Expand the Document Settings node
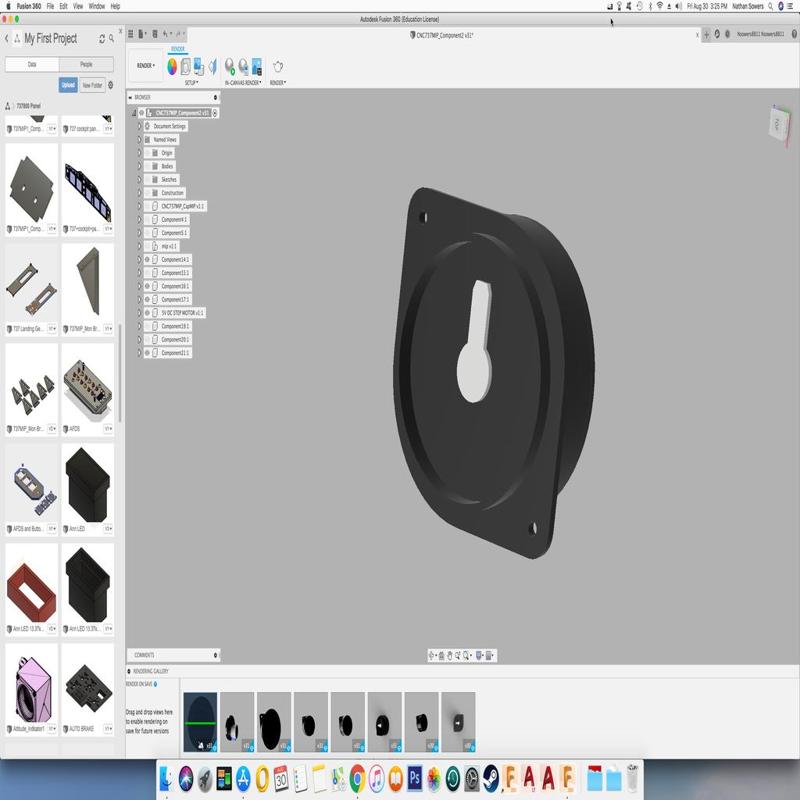Screen dimensions: 800x800 139,126
